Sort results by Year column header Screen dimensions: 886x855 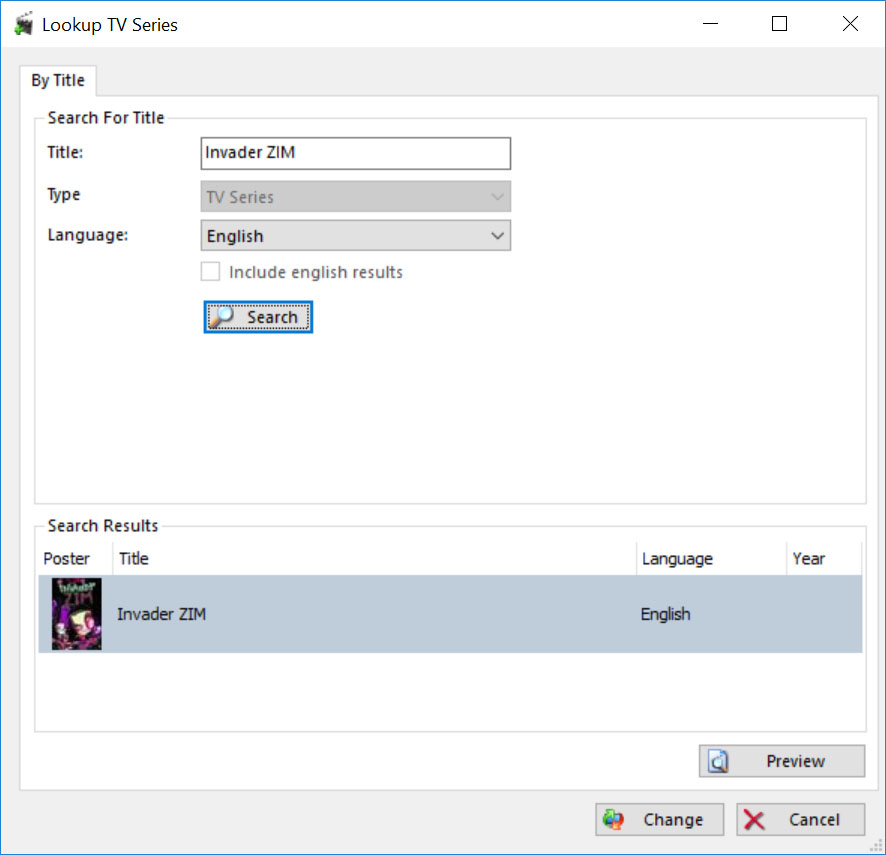pyautogui.click(x=824, y=559)
